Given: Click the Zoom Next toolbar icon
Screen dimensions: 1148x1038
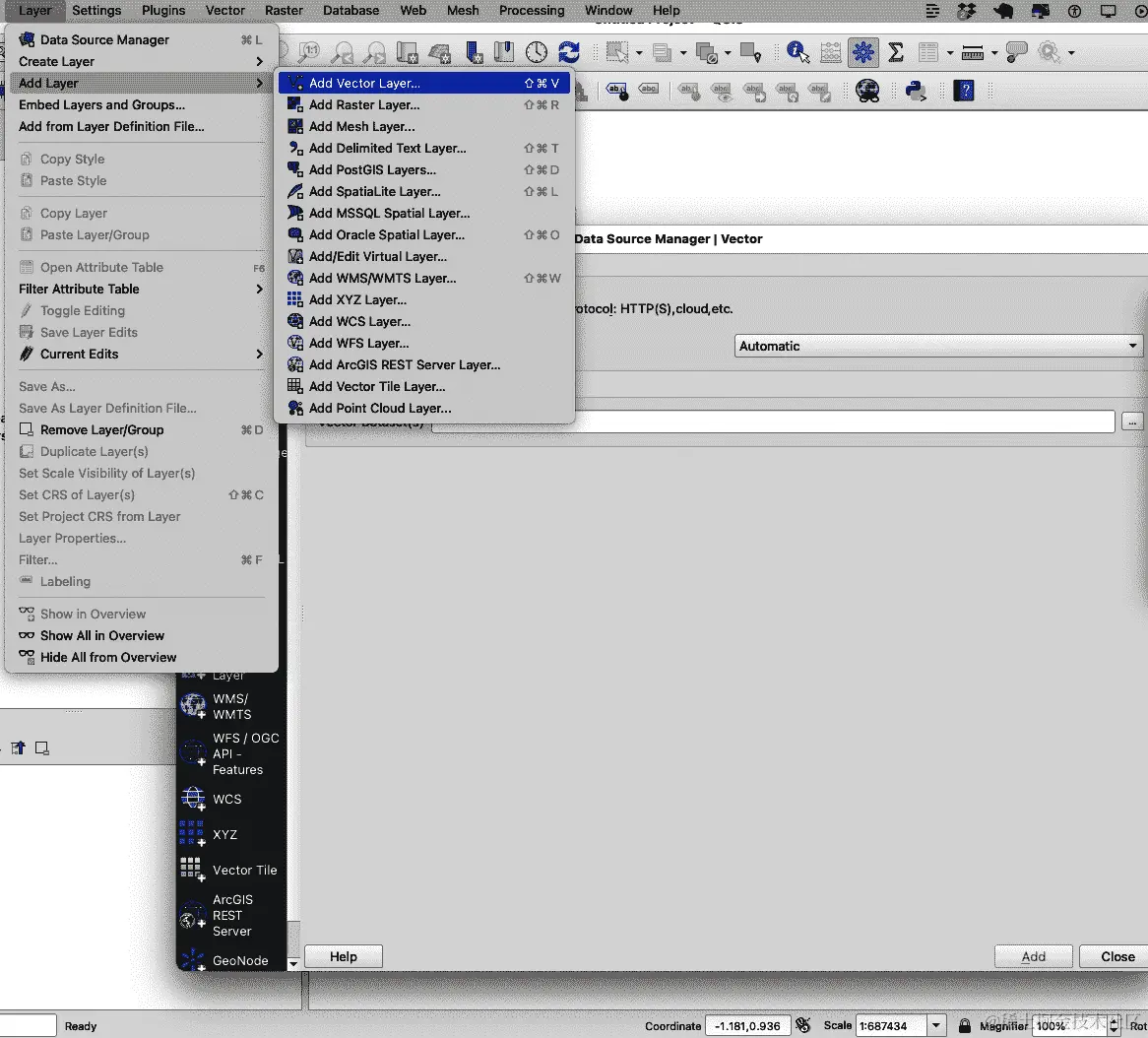Looking at the screenshot, I should [374, 52].
